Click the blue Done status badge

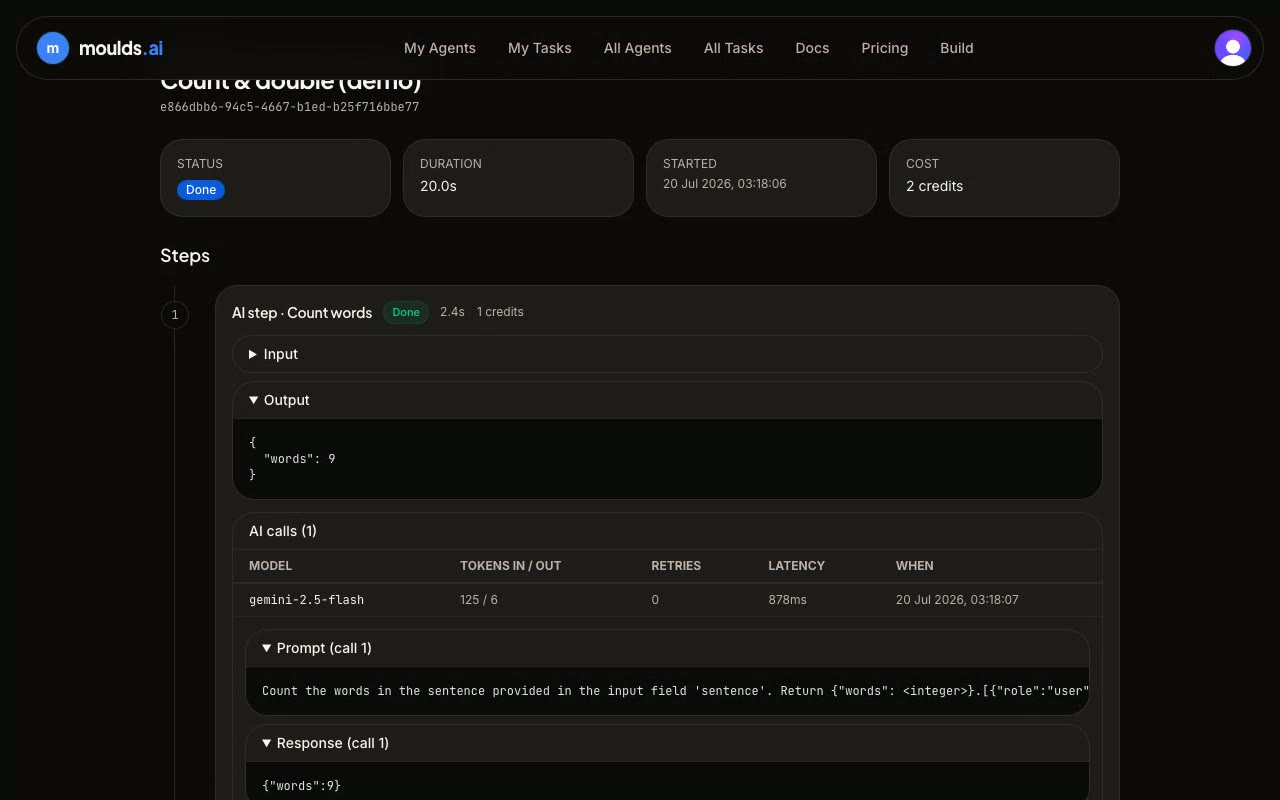[201, 190]
